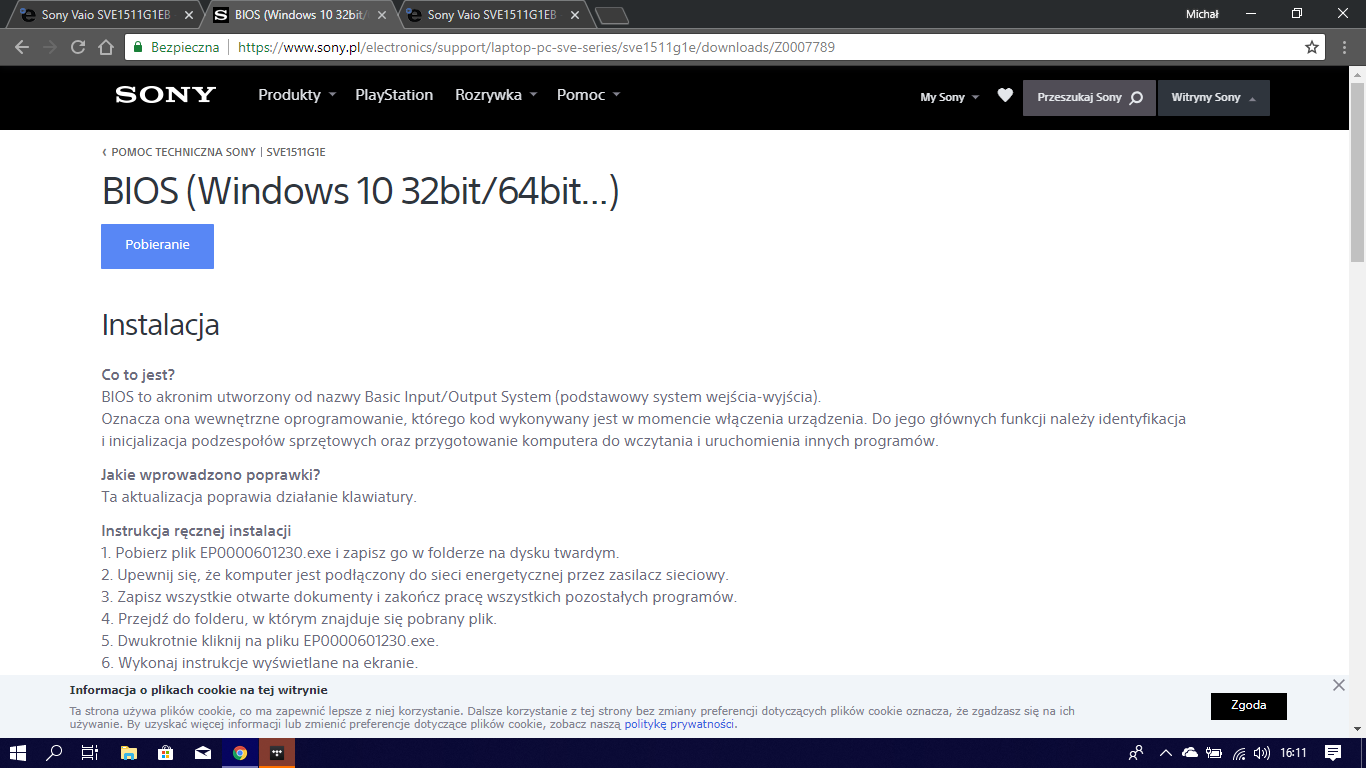Close the first Sony Vaio SVE1511G1EB tab
Image resolution: width=1366 pixels, height=768 pixels.
tap(190, 15)
